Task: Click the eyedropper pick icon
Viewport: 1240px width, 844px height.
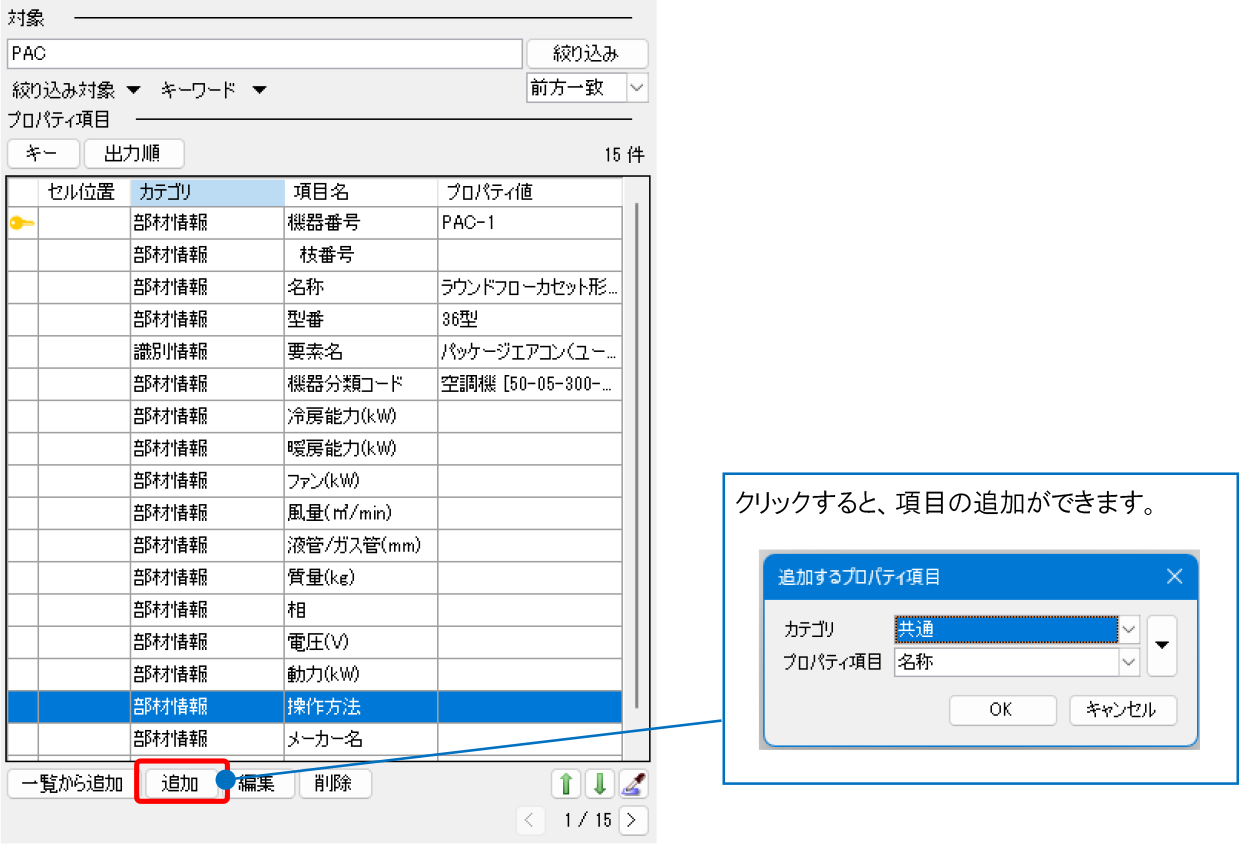Action: click(633, 784)
